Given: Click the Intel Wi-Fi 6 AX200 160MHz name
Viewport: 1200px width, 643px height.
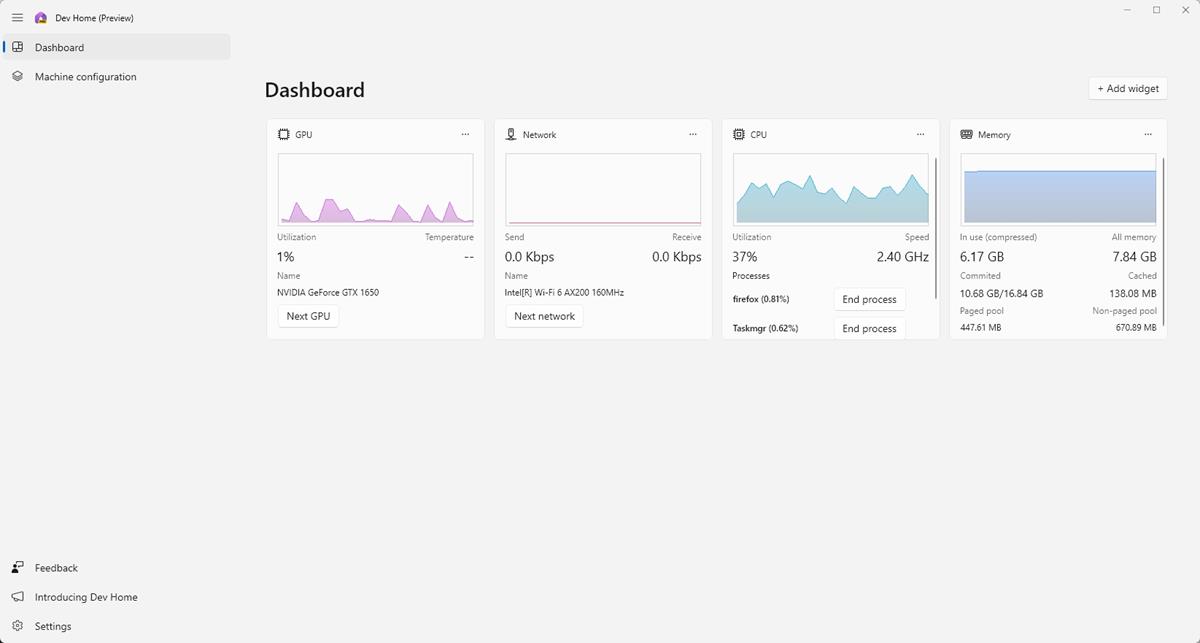Looking at the screenshot, I should coord(564,293).
